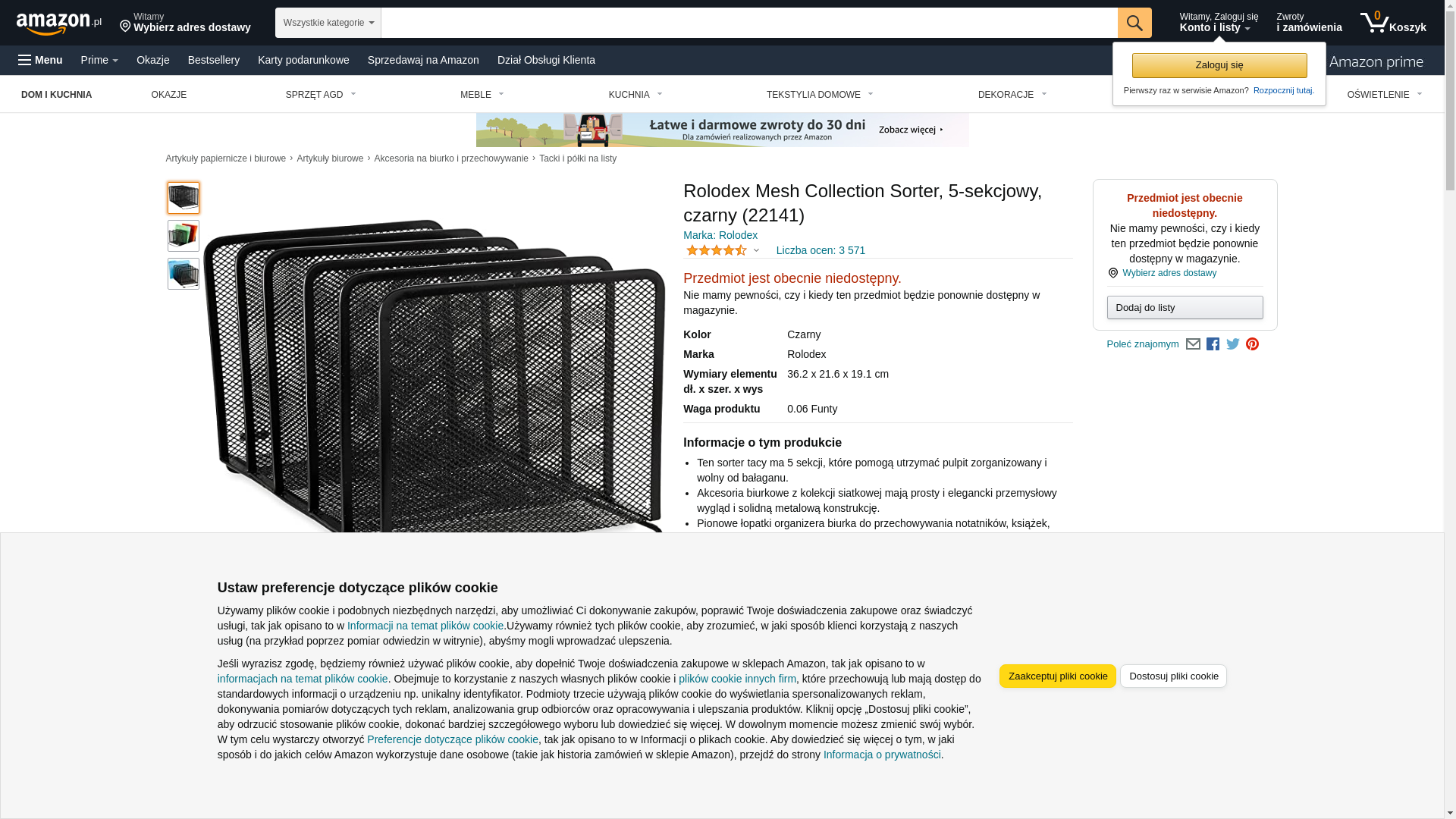
Task: Focus the Amazon search input field
Action: point(748,23)
